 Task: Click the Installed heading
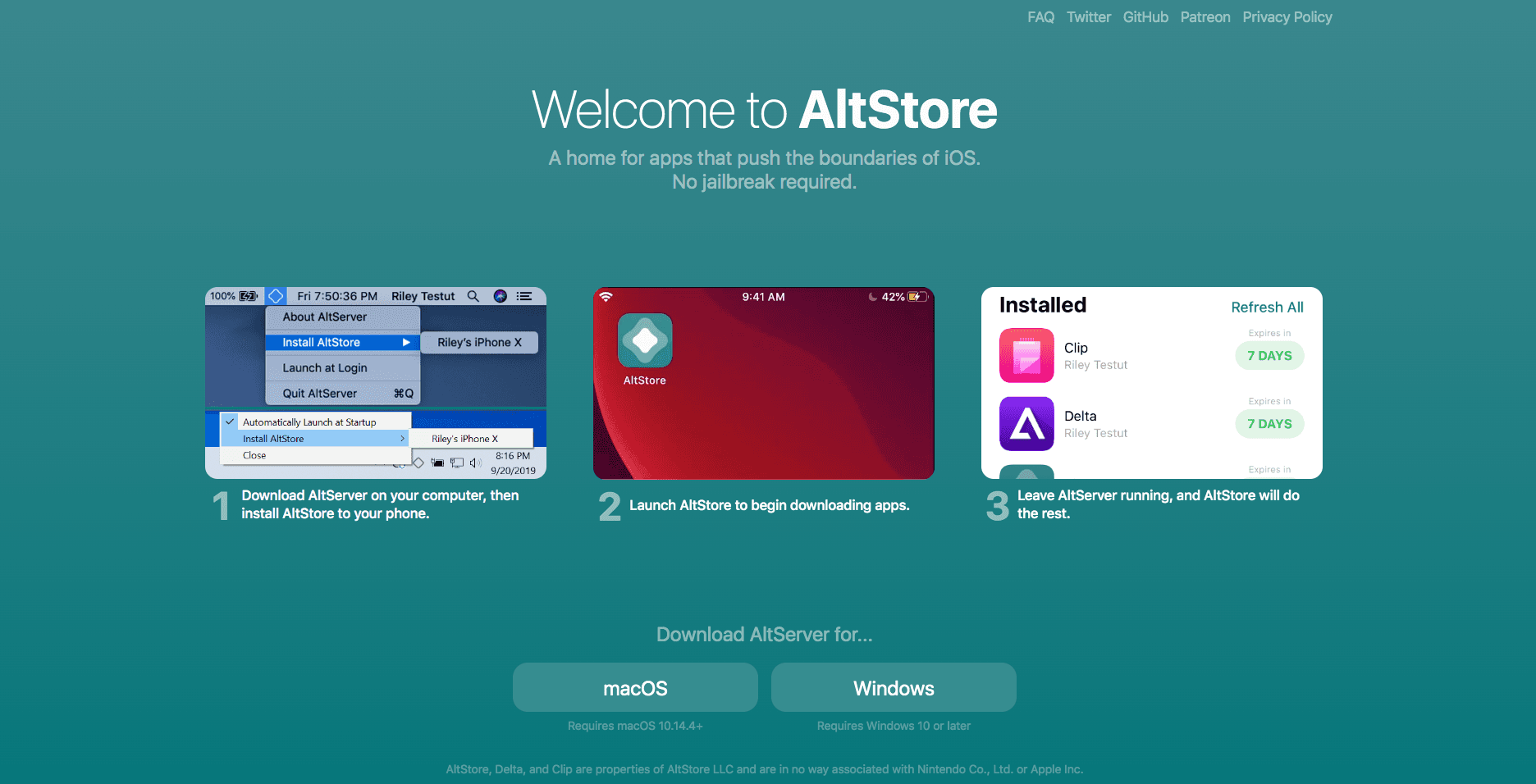click(1043, 305)
